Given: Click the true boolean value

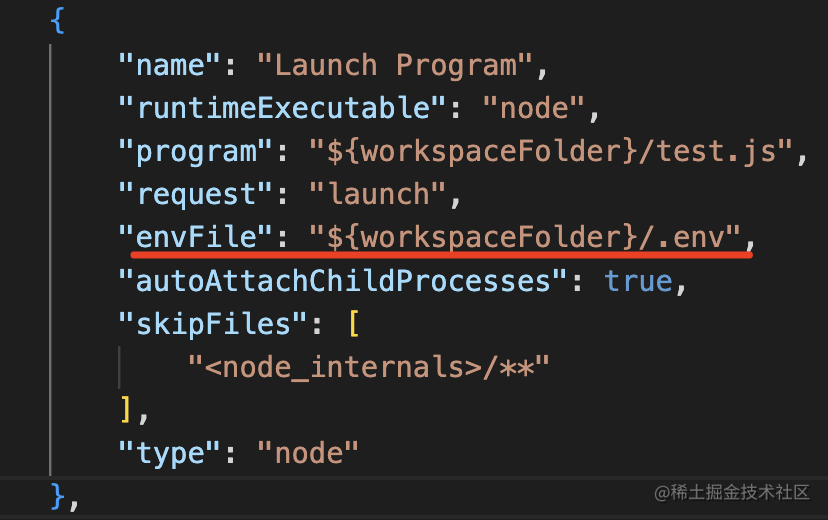Looking at the screenshot, I should (x=639, y=281).
